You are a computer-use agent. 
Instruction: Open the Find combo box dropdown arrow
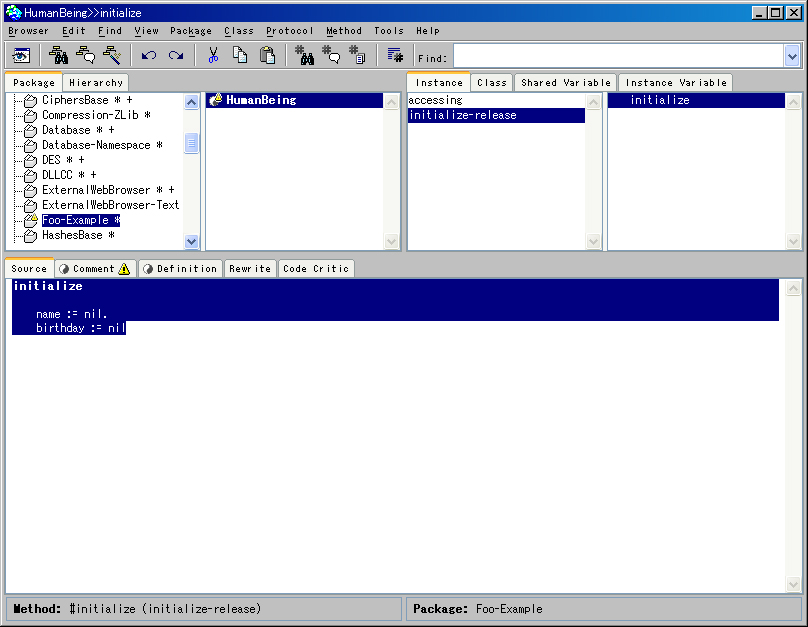coord(792,57)
